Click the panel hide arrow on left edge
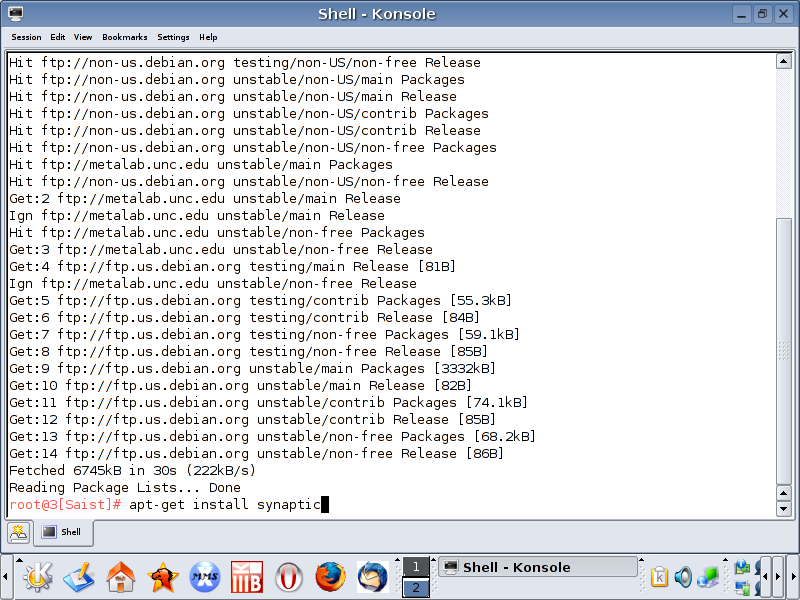Viewport: 800px width, 600px height. (6, 577)
